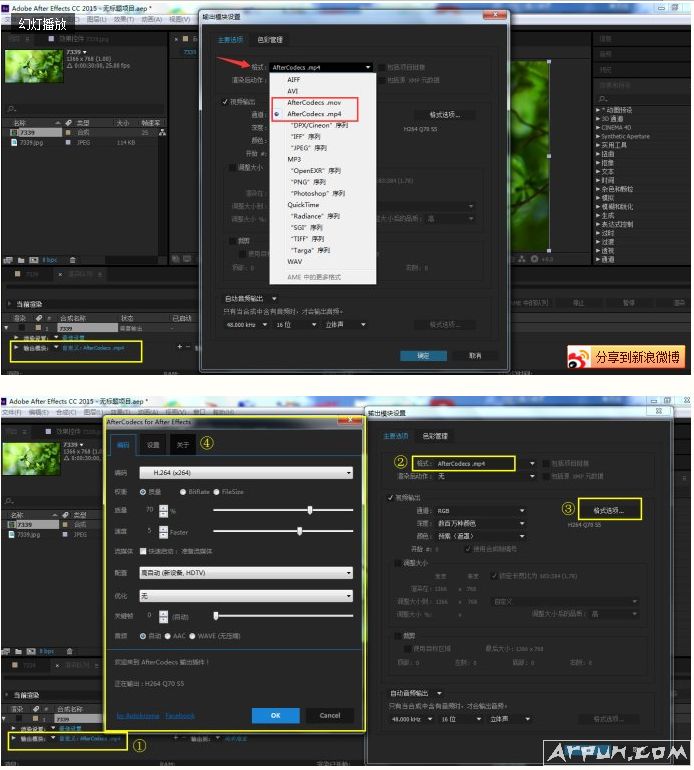Image resolution: width=694 pixels, height=770 pixels.
Task: Click interpret footage icon in top screenshot's project panel
Action: tap(8, 260)
